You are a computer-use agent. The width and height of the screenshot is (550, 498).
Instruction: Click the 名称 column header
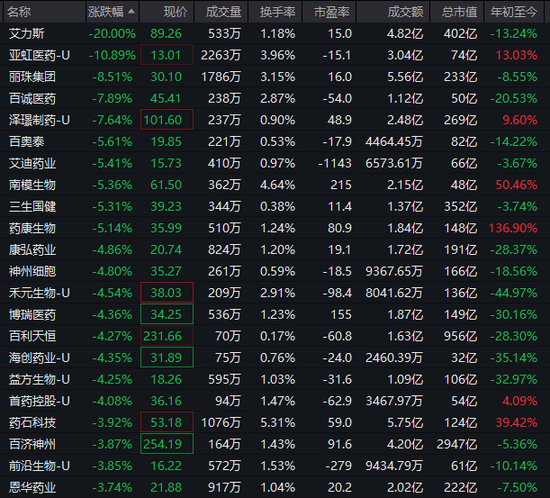click(x=45, y=12)
